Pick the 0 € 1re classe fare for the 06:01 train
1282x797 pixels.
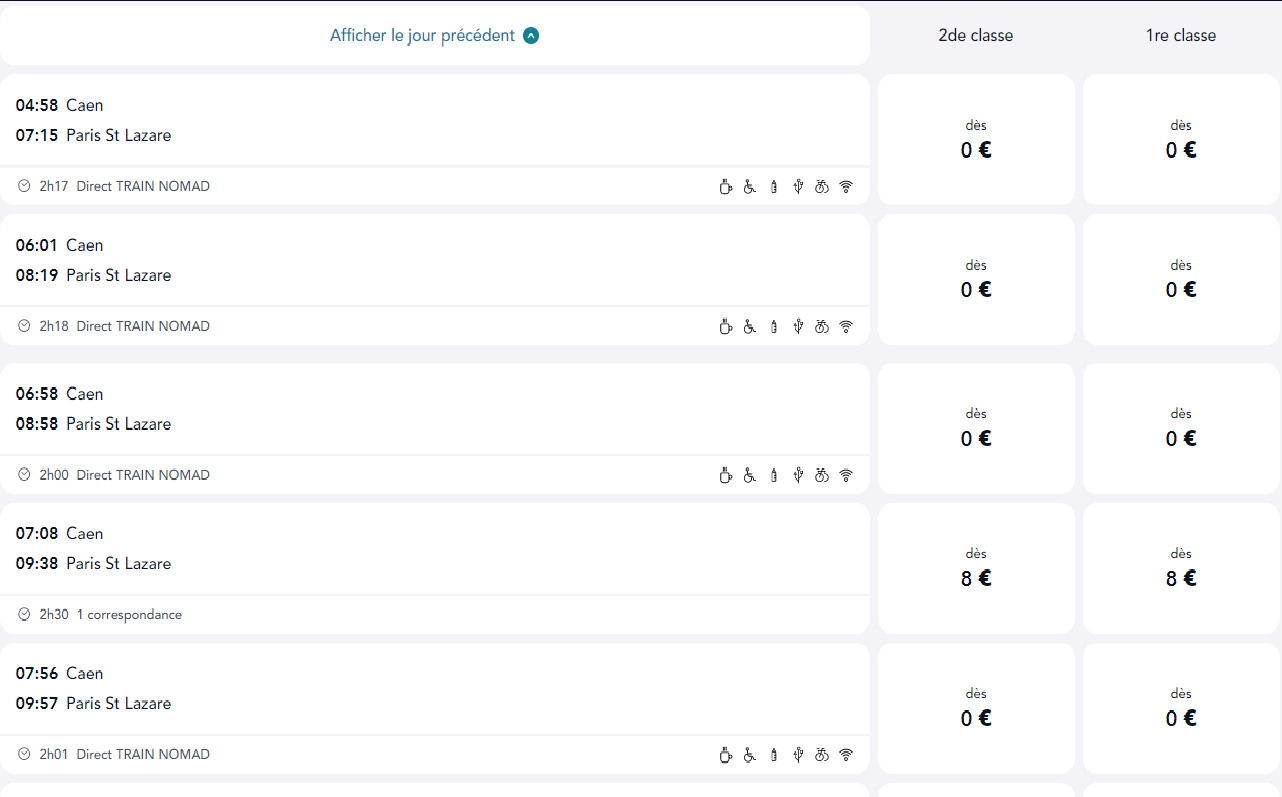[x=1181, y=279]
